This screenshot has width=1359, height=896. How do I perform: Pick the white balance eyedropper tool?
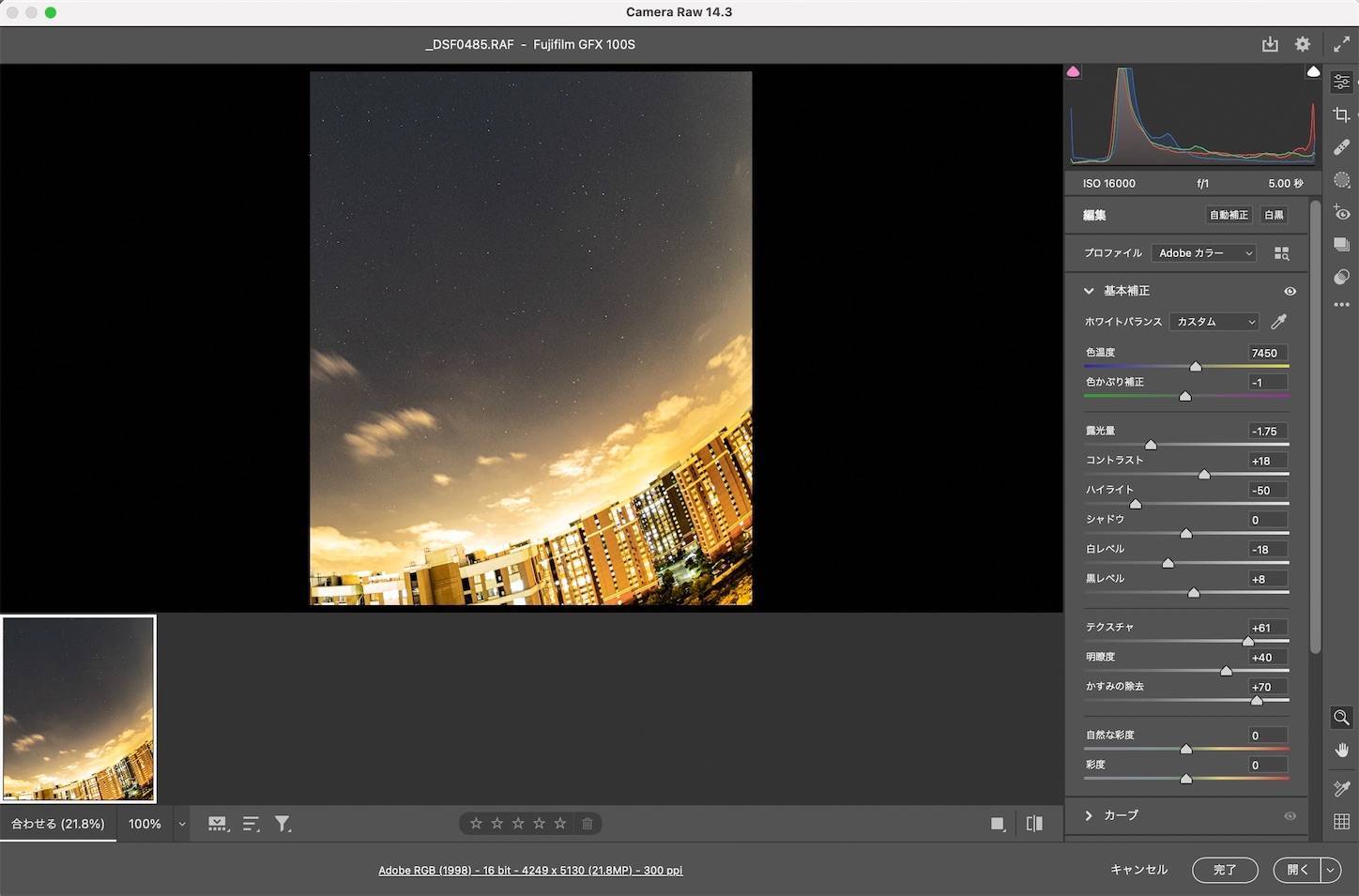coord(1278,322)
